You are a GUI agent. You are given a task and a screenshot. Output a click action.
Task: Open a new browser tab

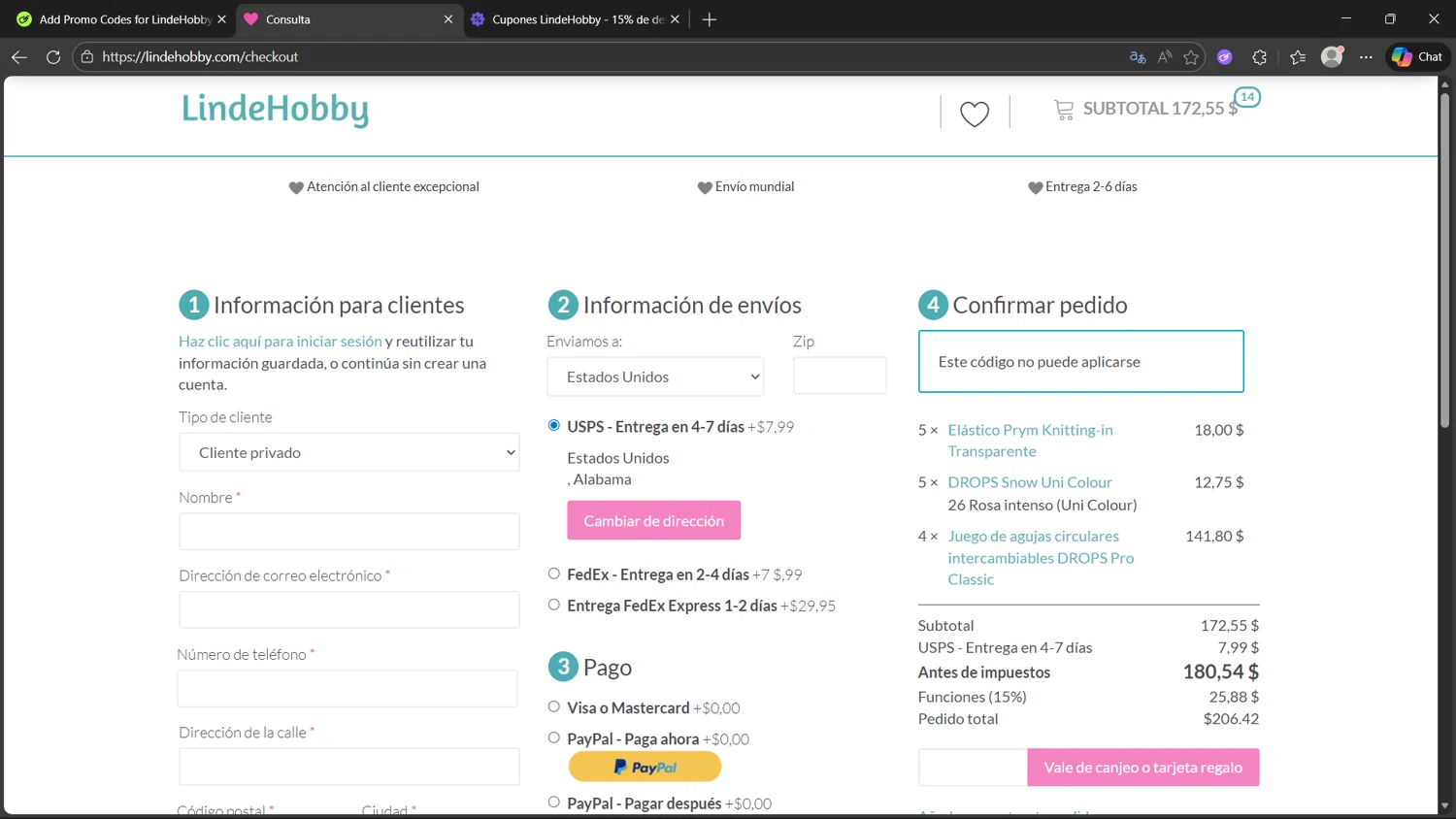click(710, 19)
